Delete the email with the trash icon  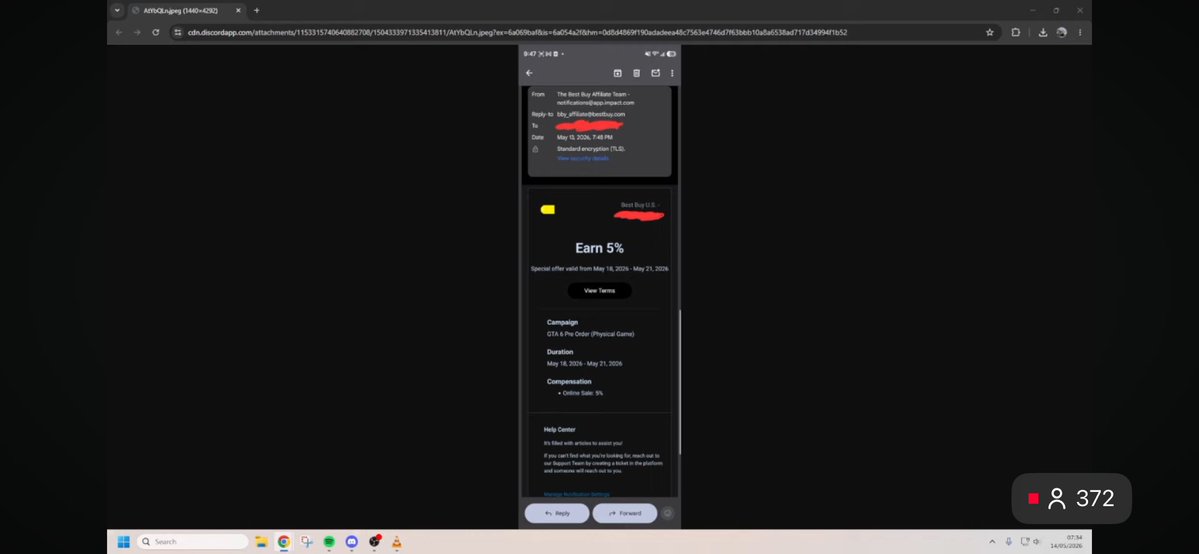pos(636,73)
